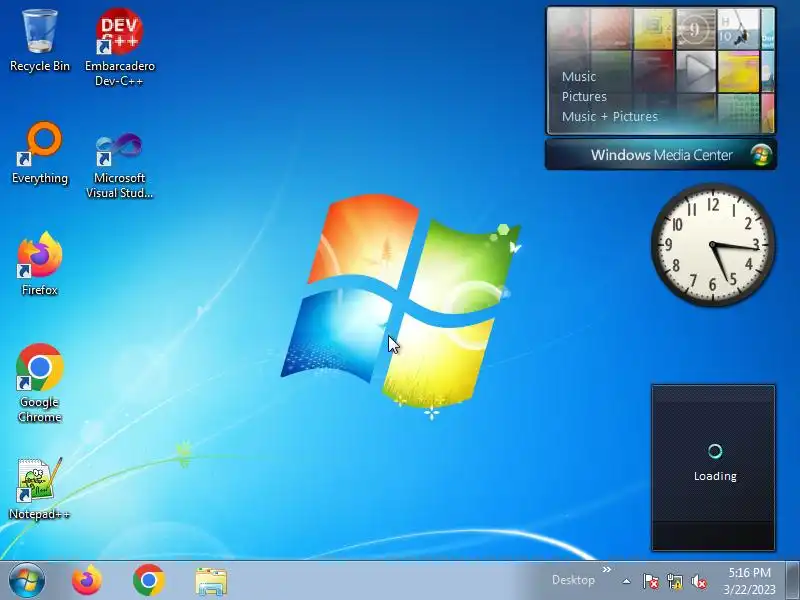Launch Chrome from the taskbar
The height and width of the screenshot is (600, 800).
148,581
